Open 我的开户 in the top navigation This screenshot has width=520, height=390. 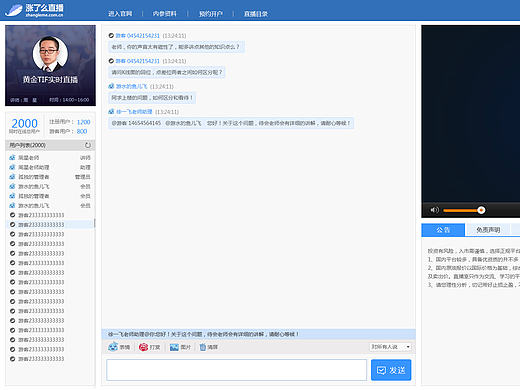click(211, 14)
